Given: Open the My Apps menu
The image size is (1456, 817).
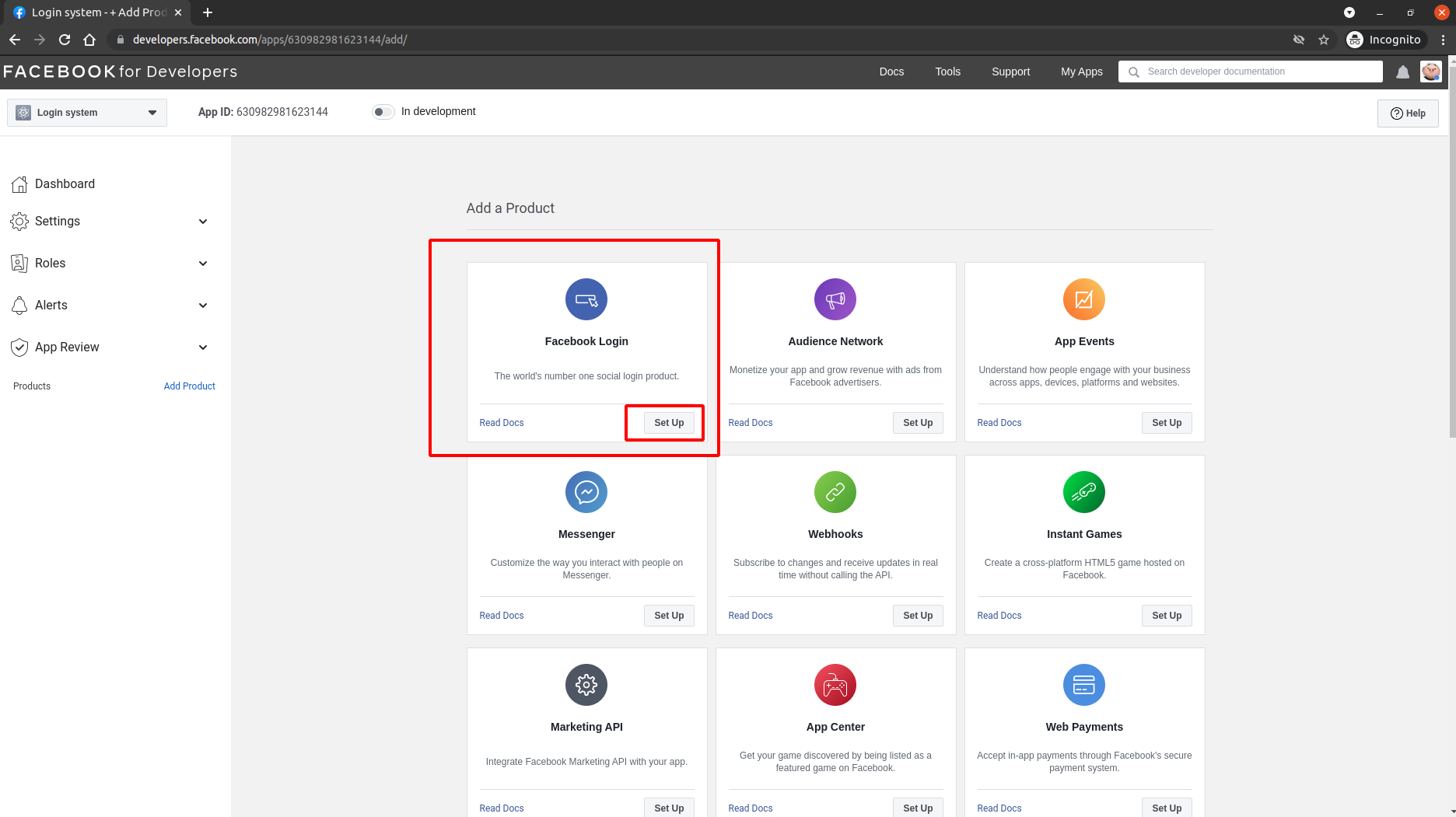Looking at the screenshot, I should click(1081, 72).
